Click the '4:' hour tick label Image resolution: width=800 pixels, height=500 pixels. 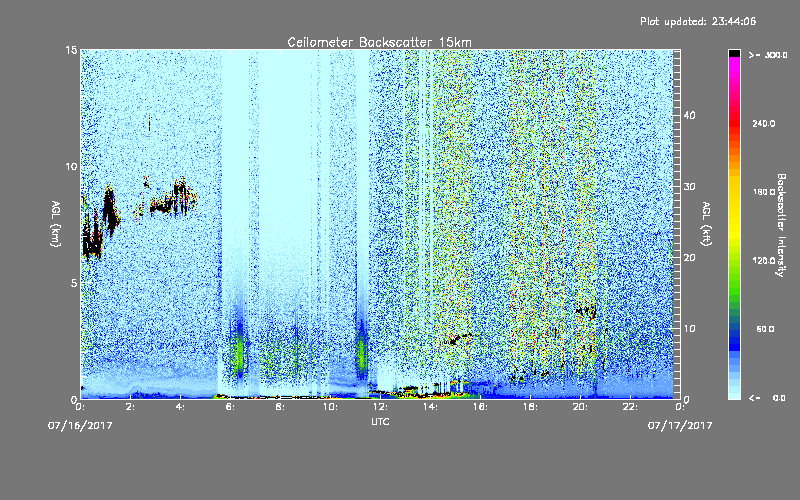(180, 407)
